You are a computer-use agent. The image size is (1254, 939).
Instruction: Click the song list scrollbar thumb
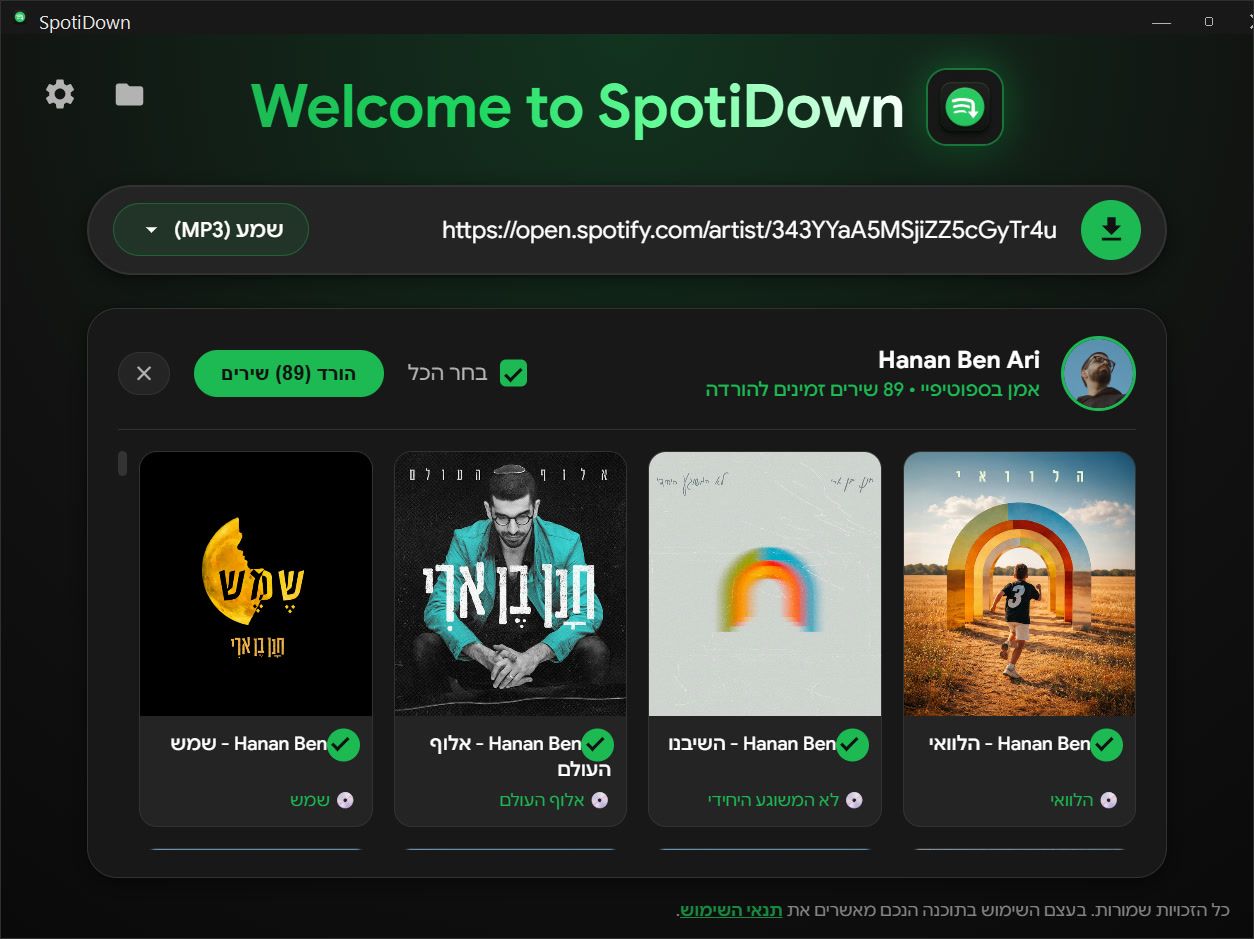click(x=122, y=463)
